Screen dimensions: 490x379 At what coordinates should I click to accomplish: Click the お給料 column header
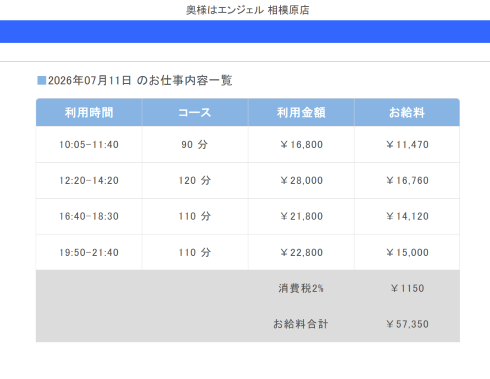click(x=407, y=112)
